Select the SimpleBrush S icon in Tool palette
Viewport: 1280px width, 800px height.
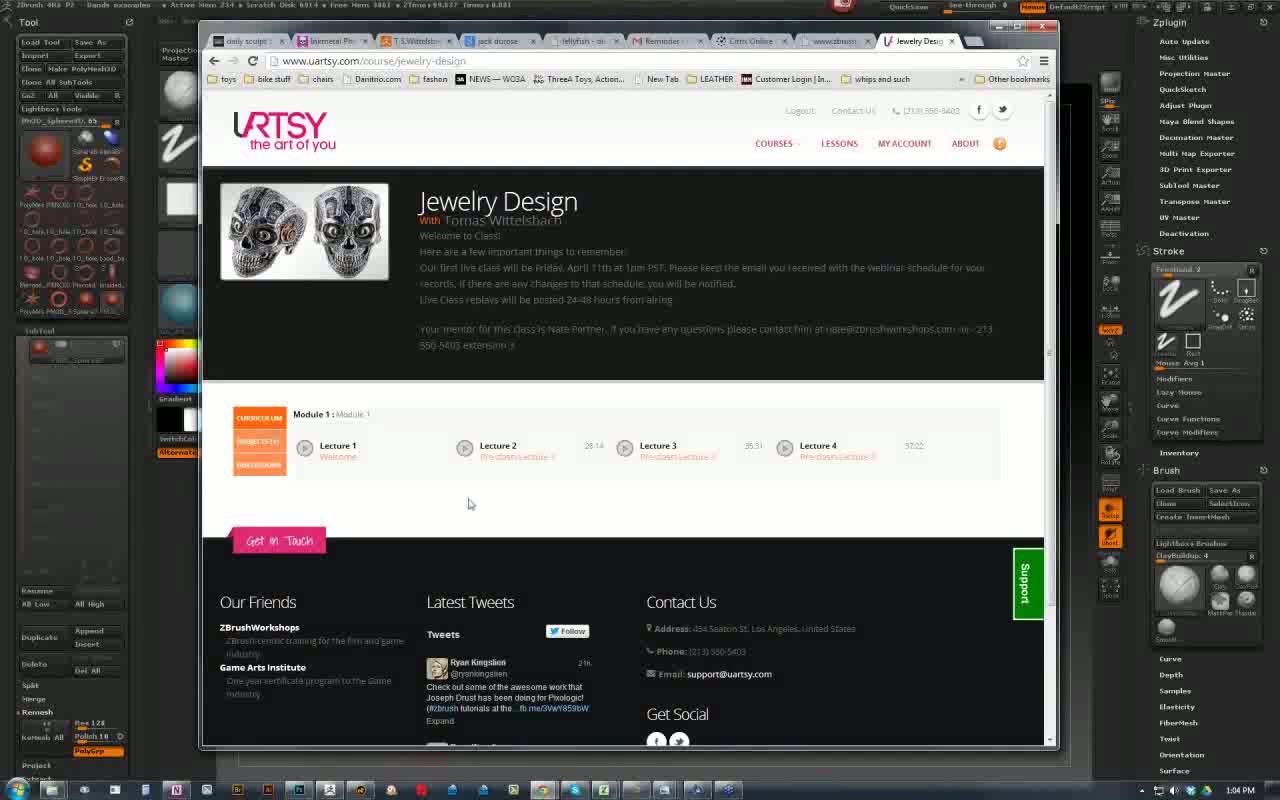85,166
